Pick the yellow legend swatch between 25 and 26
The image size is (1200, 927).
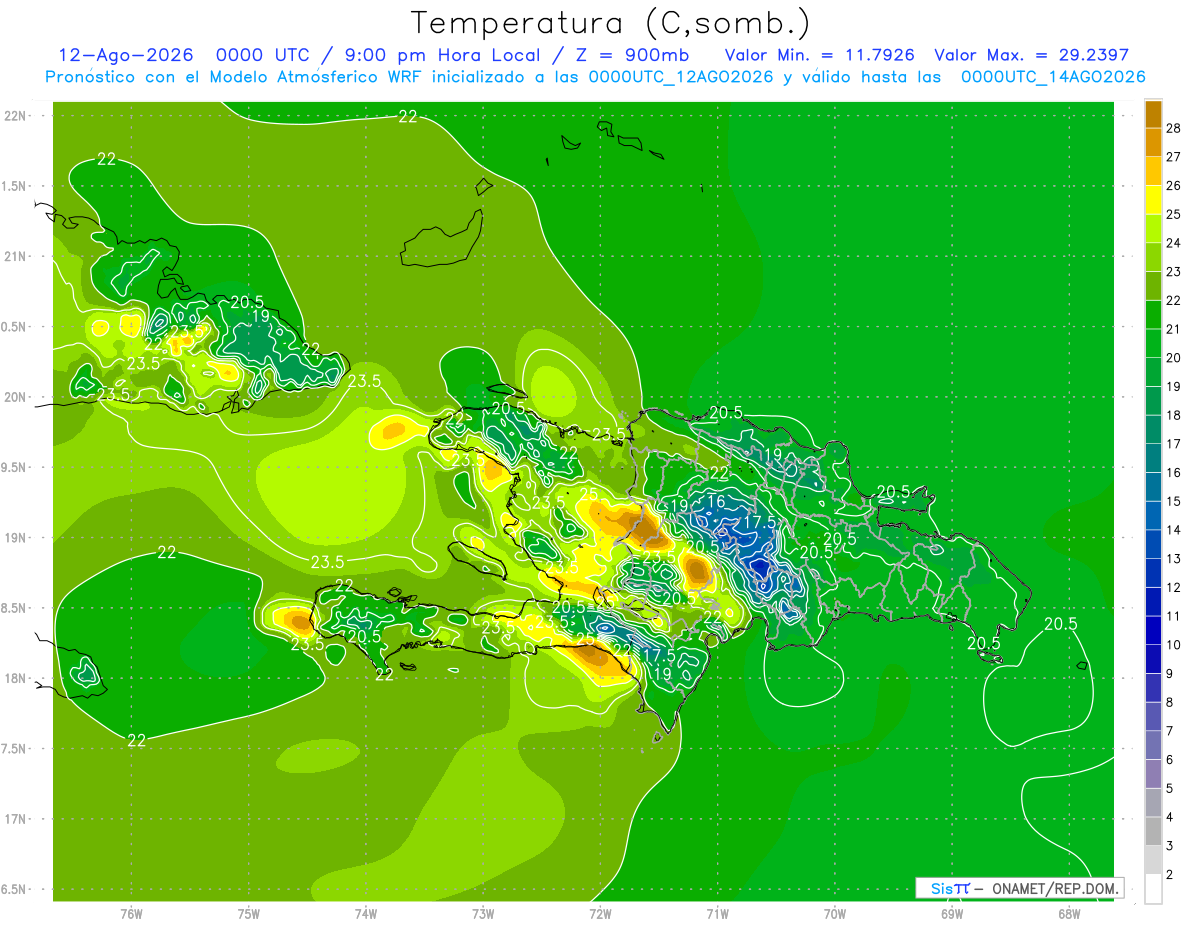click(1153, 200)
